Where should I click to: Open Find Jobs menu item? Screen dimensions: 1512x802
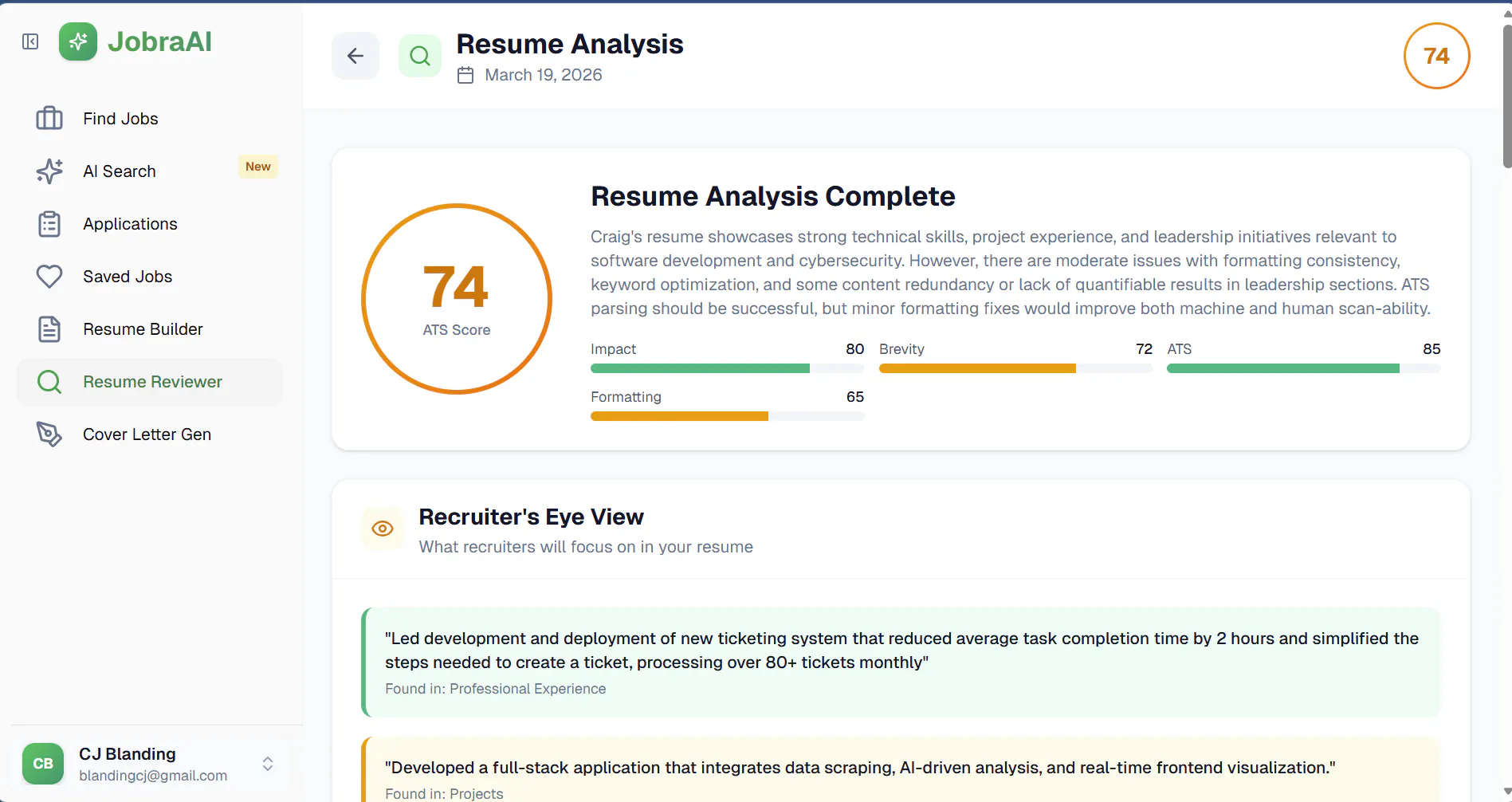tap(149, 119)
